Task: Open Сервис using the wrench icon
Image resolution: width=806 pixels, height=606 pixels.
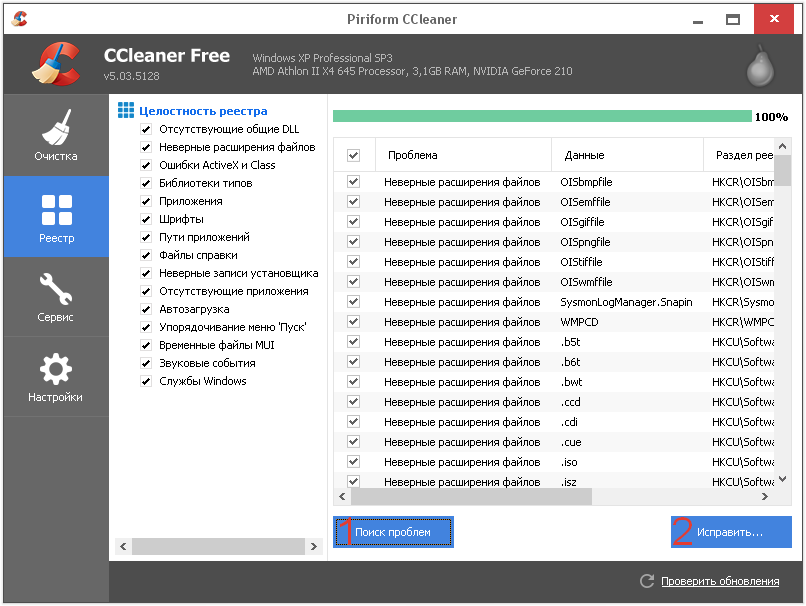Action: 55,291
